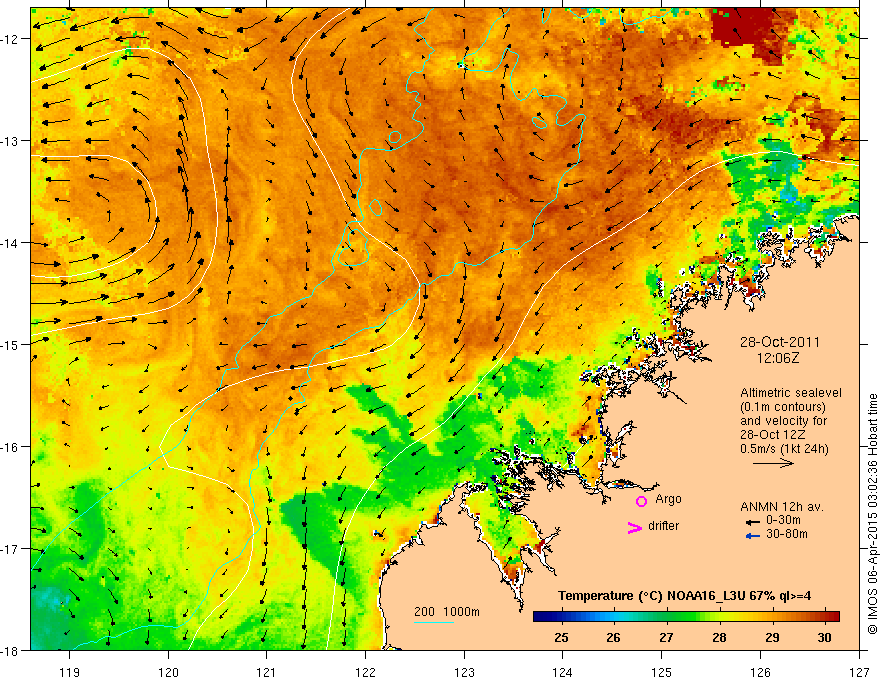Click the 0.5m/s velocity scale arrow

773,463
